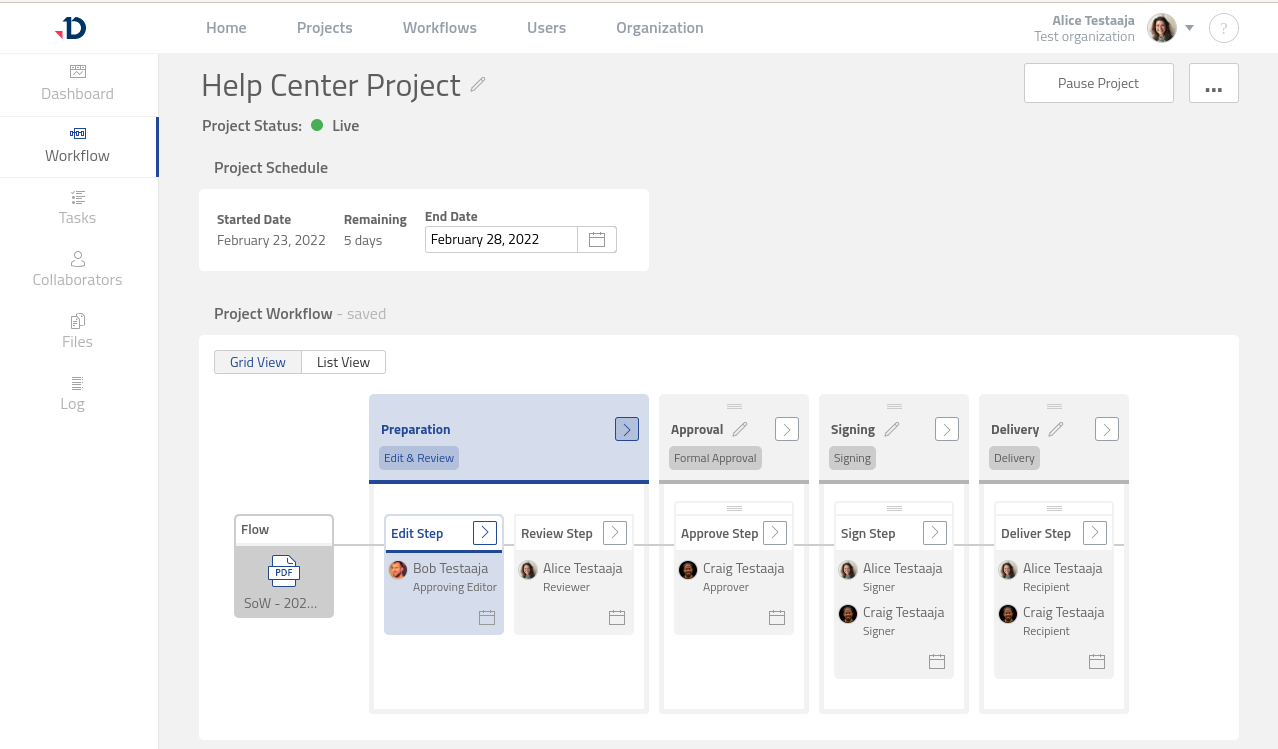Expand the Sign Step chevron
Viewport: 1278px width, 749px height.
(x=935, y=533)
